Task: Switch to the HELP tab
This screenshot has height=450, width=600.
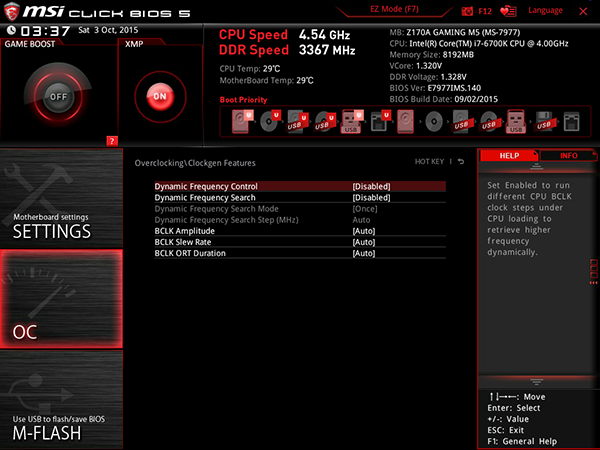Action: coord(509,155)
